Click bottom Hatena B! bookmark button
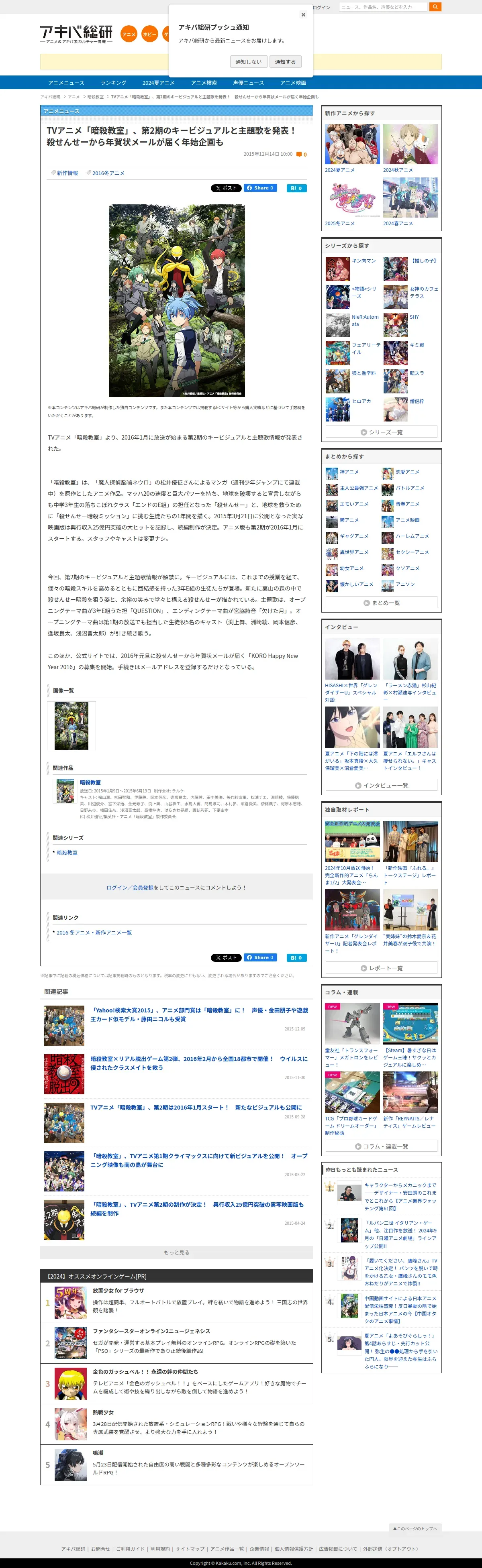 point(297,957)
